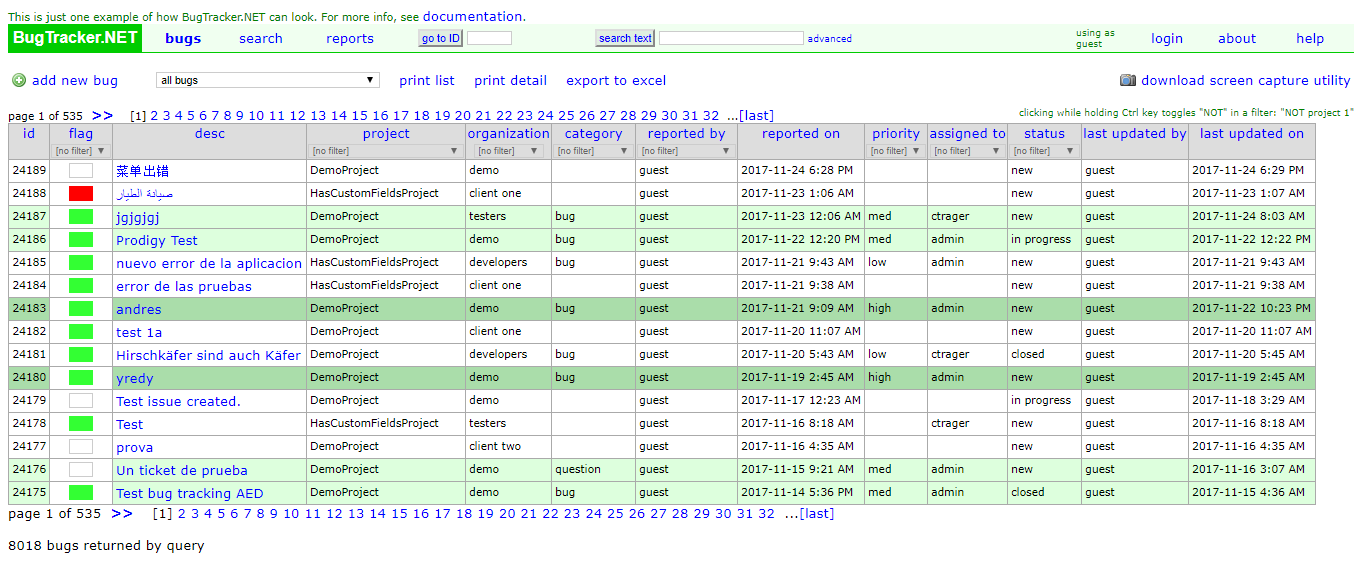Open bug 'Un ticket de prueba'

pos(182,470)
